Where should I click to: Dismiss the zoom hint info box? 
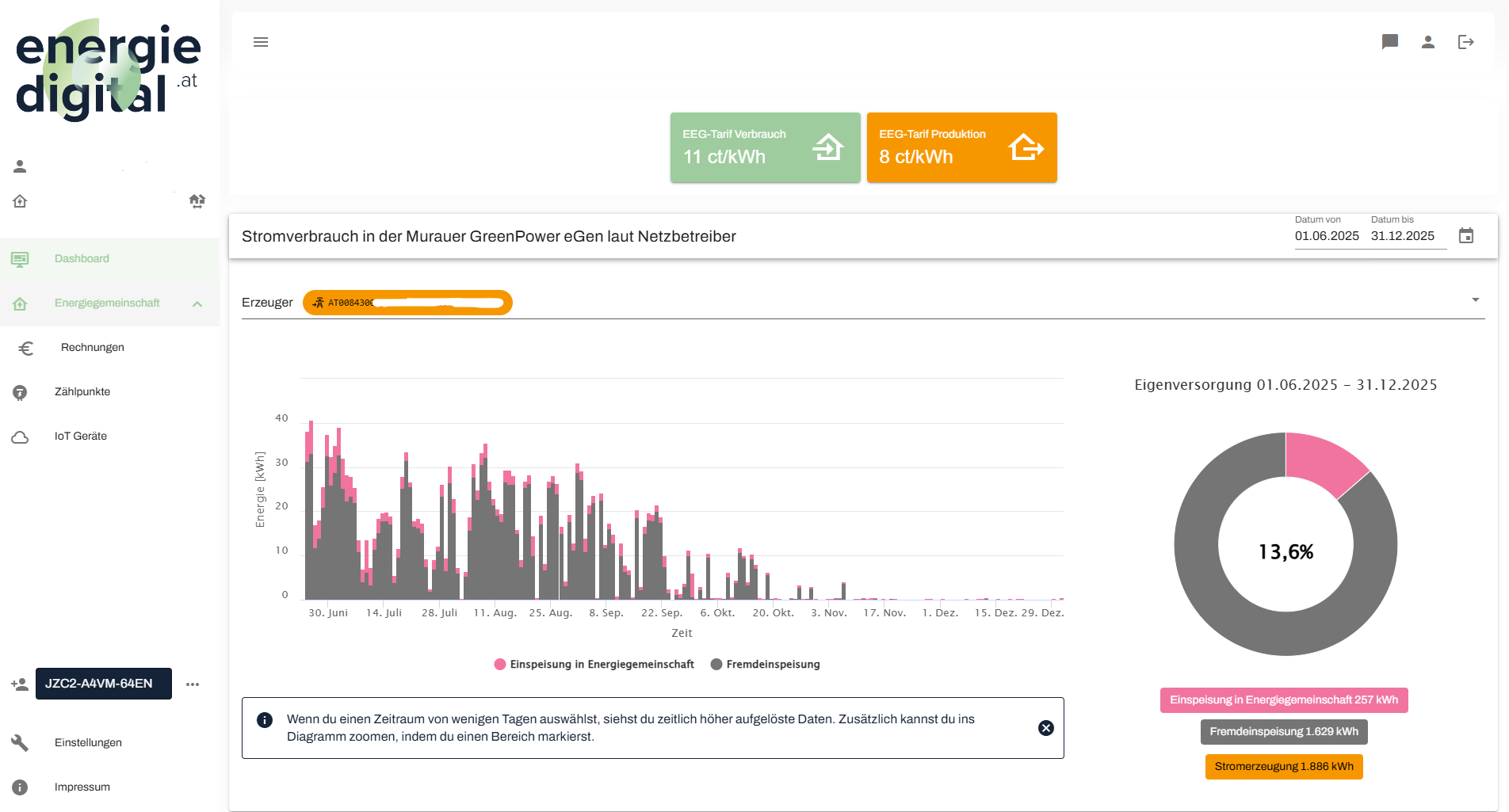point(1045,728)
